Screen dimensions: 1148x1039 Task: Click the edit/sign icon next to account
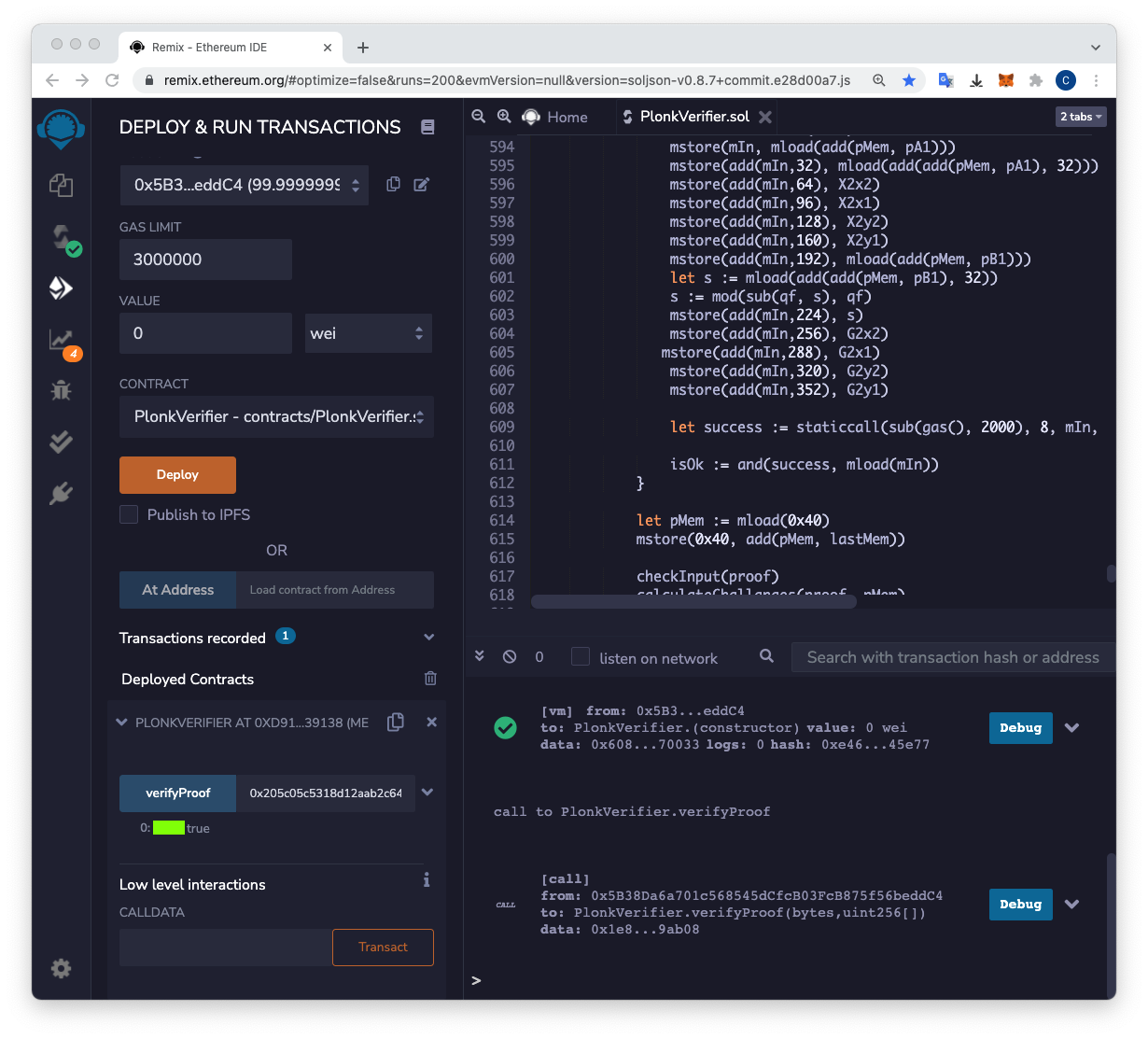(421, 184)
